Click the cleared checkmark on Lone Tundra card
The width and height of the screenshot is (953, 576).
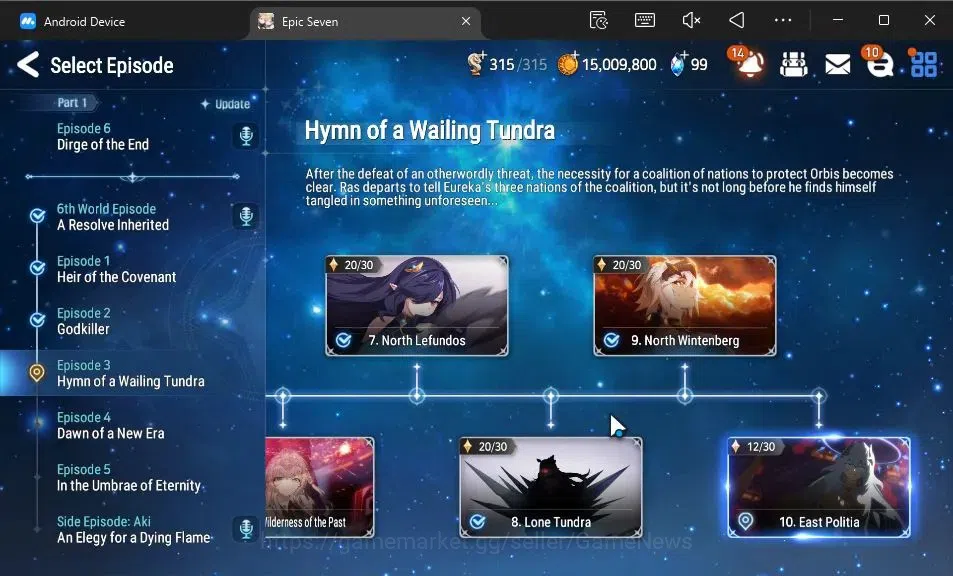[x=477, y=522]
